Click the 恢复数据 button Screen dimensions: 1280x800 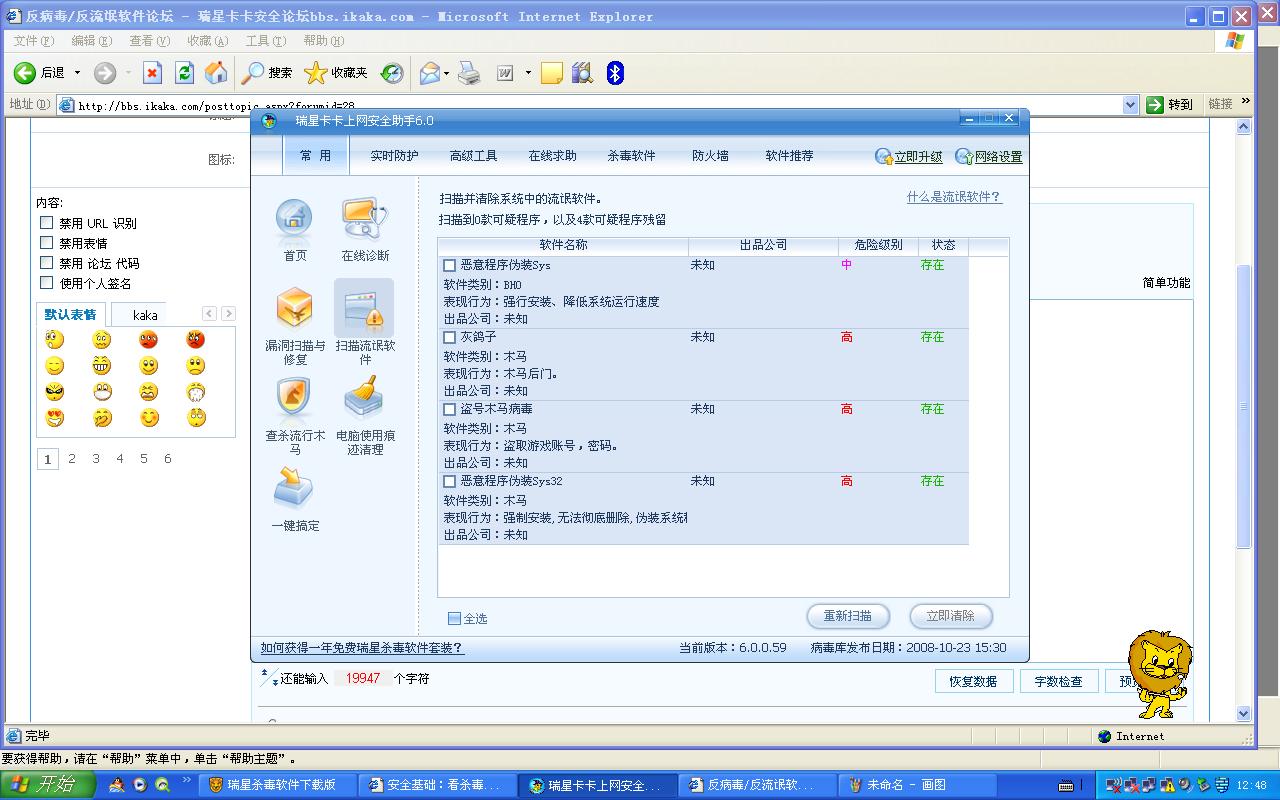pyautogui.click(x=974, y=681)
